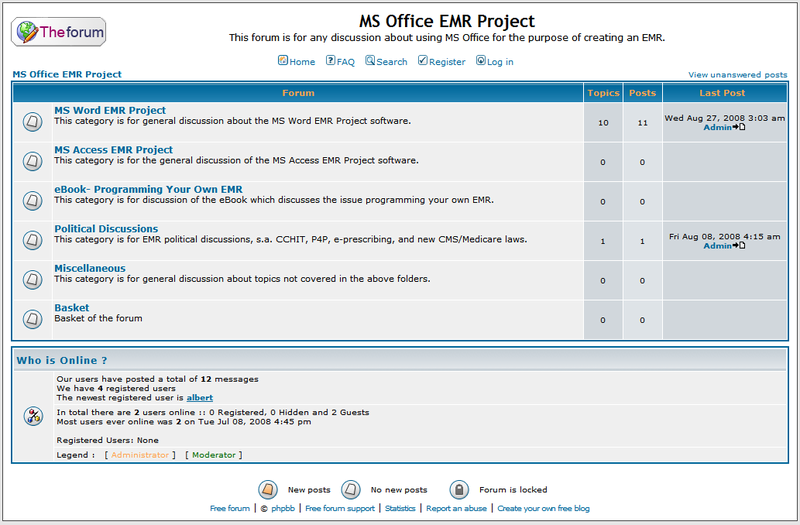Open the FAQ menu link

345,62
